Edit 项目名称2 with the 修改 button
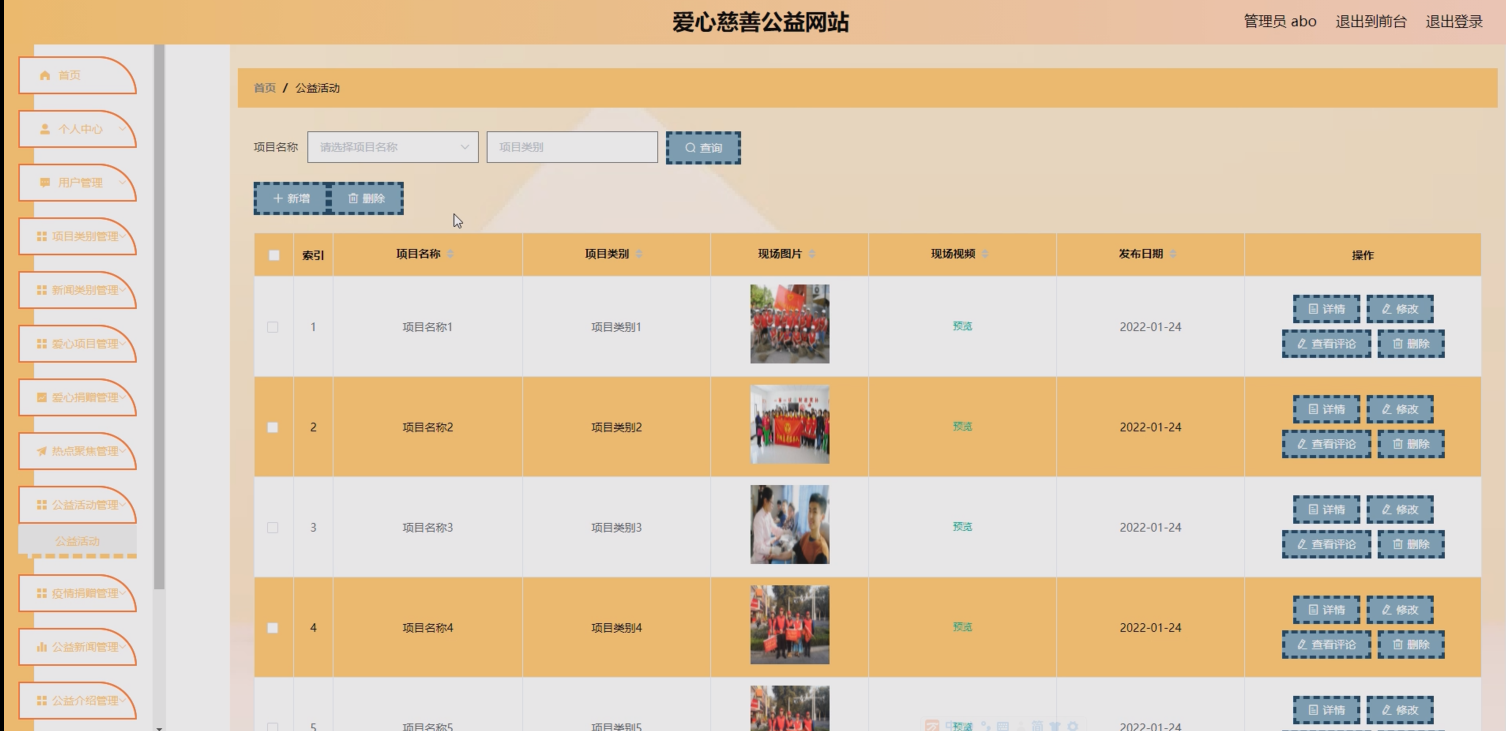The height and width of the screenshot is (731, 1506). [x=1400, y=409]
